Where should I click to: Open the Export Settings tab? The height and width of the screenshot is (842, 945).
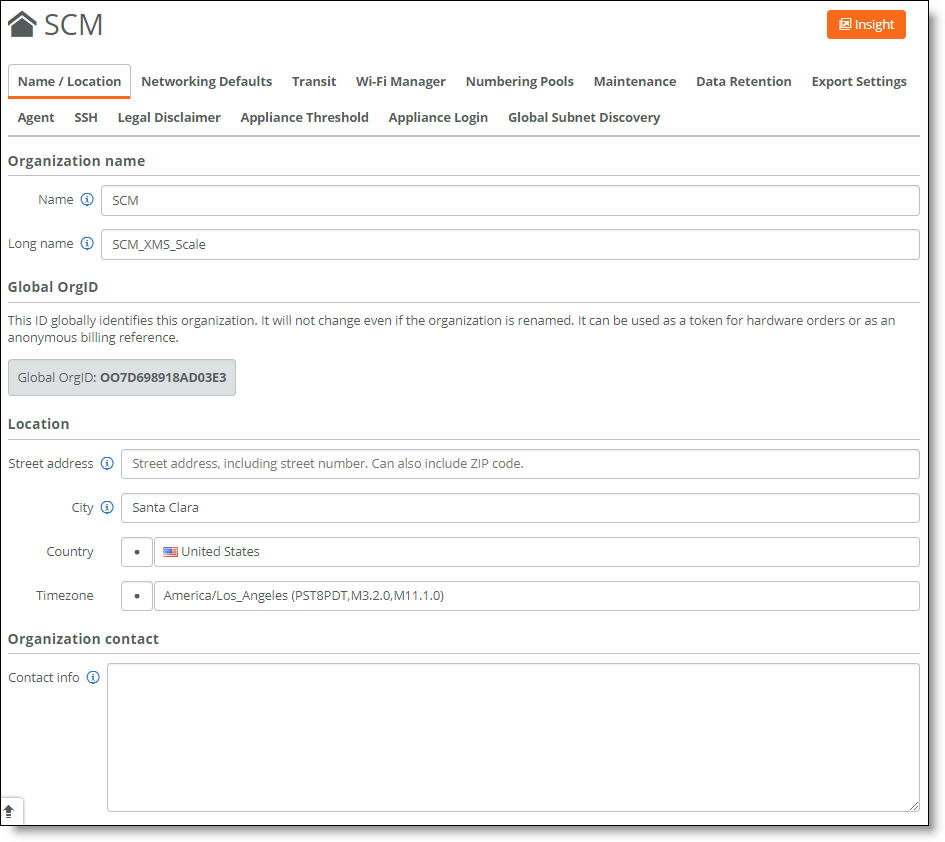tap(859, 81)
